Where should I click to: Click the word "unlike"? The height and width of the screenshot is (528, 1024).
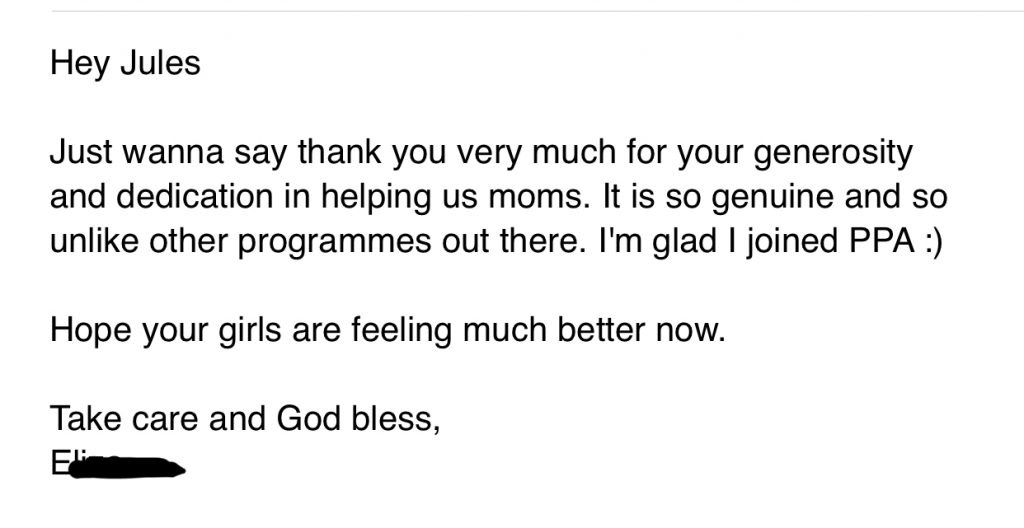pyautogui.click(x=95, y=240)
